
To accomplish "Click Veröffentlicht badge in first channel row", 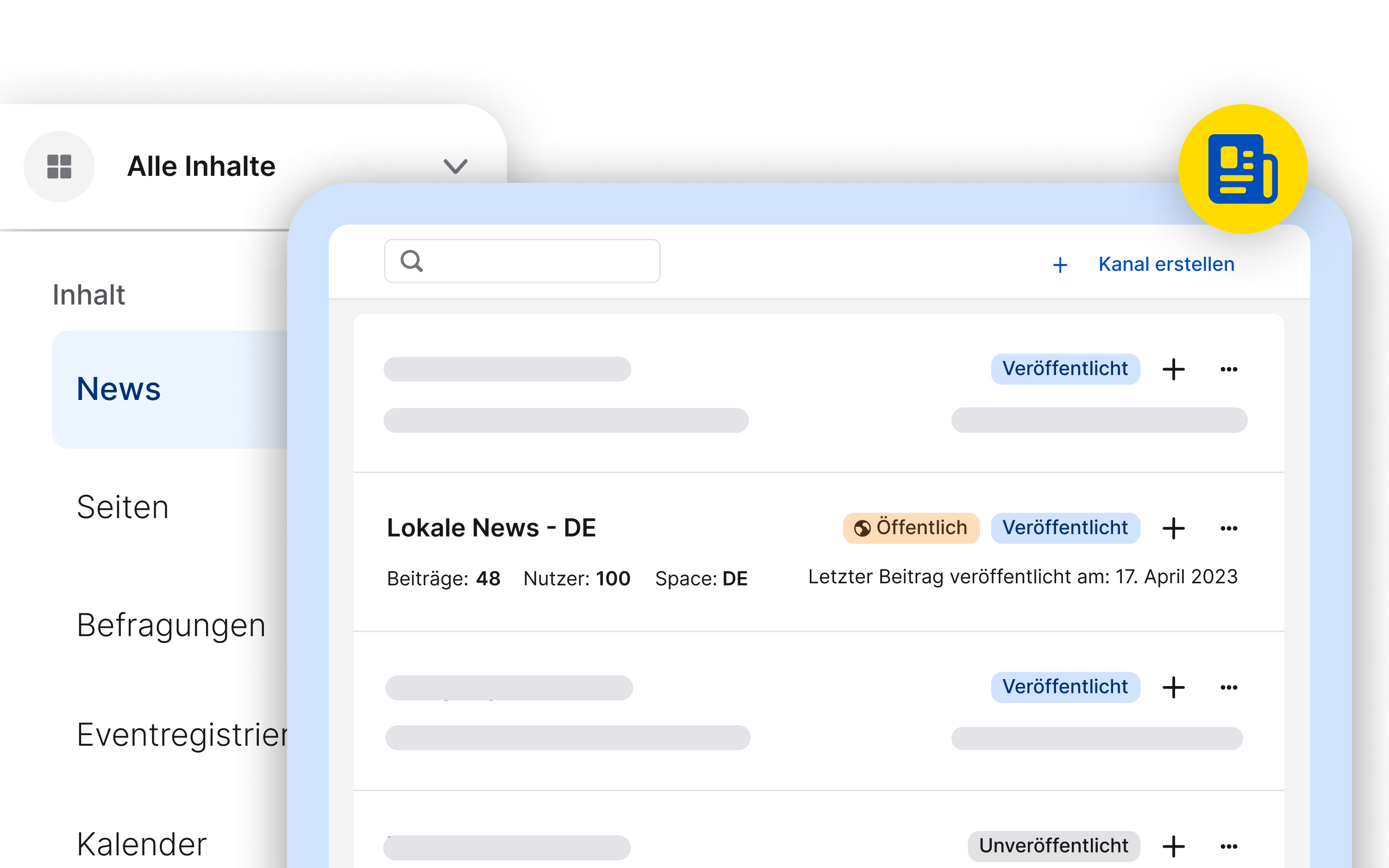I will (1065, 368).
